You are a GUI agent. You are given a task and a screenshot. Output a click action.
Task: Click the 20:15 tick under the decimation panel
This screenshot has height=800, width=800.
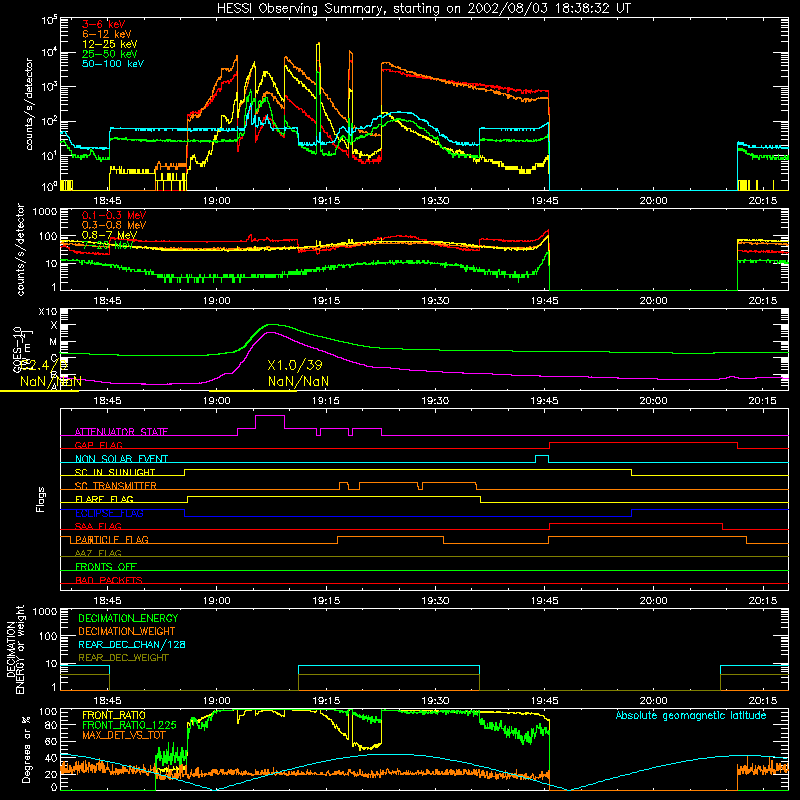point(763,701)
